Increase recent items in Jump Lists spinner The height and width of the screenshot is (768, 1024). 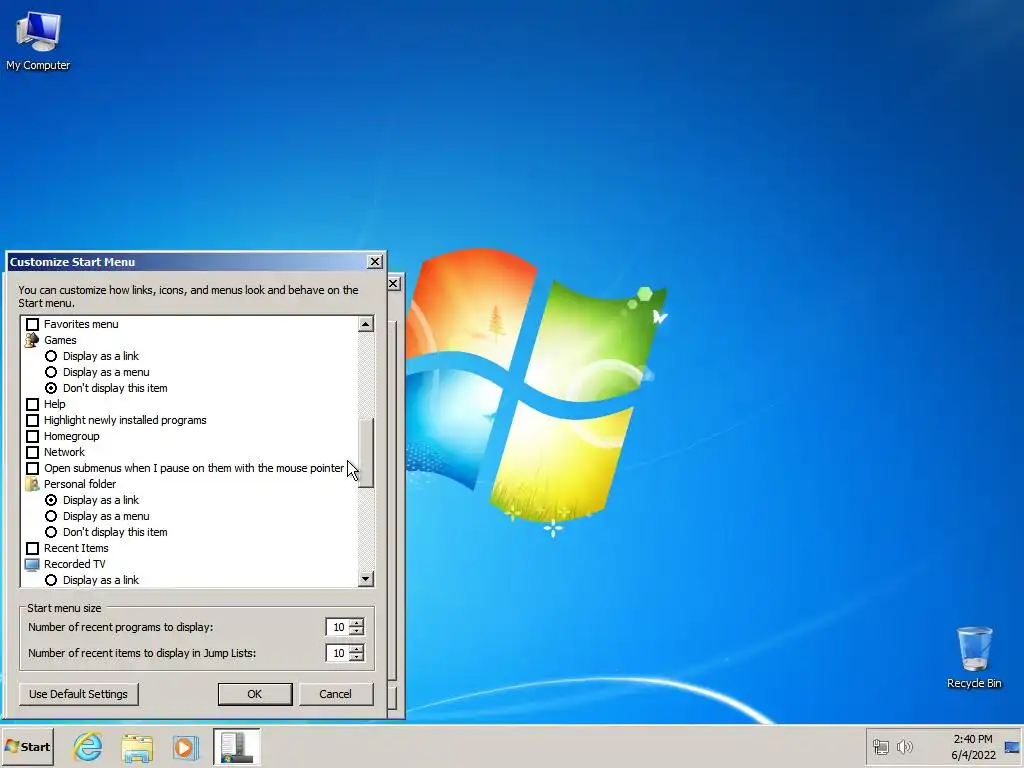point(357,648)
